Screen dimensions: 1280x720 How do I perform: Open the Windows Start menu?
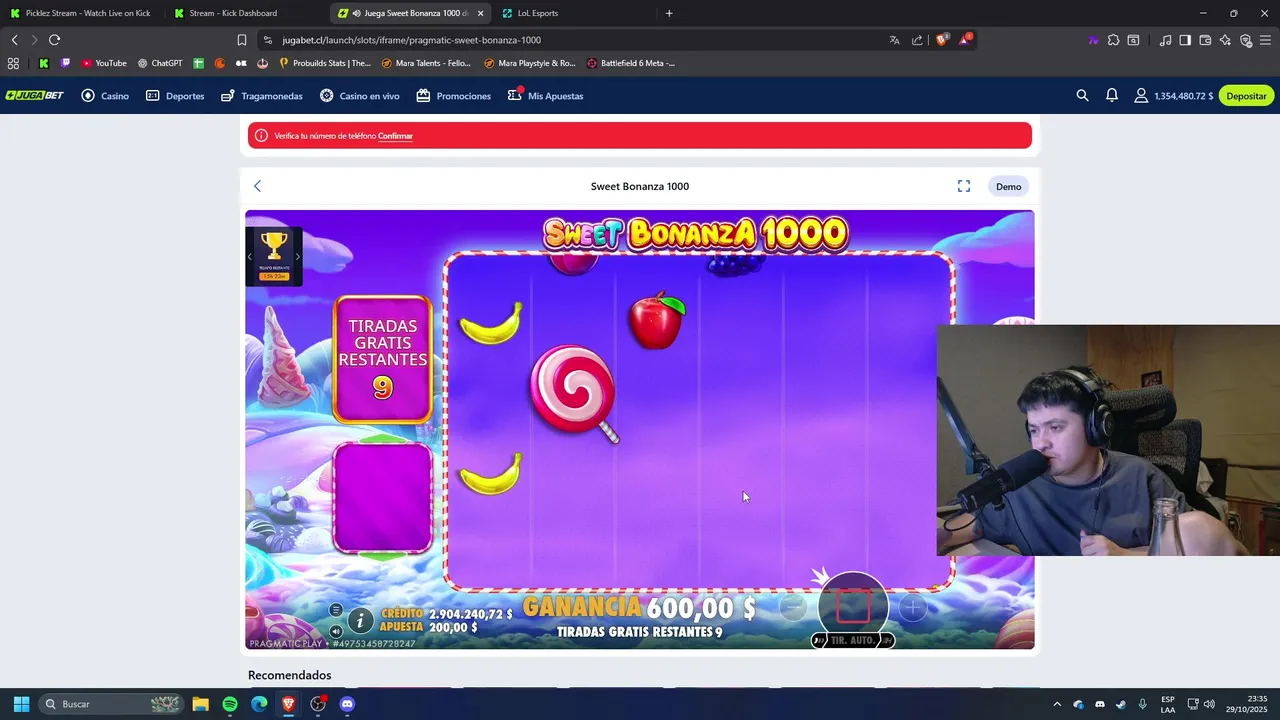[21, 704]
